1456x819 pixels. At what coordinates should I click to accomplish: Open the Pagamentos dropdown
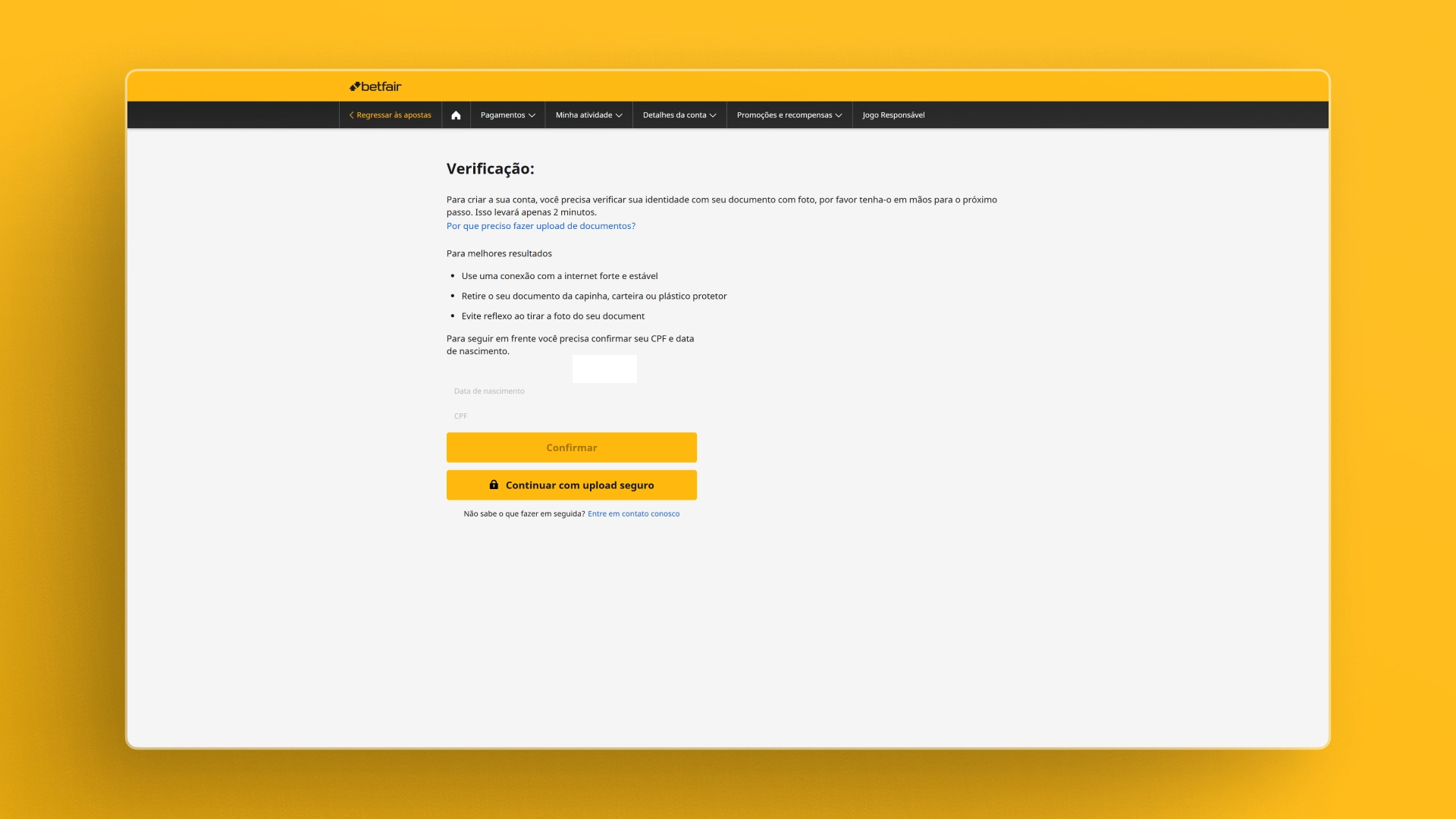click(507, 115)
